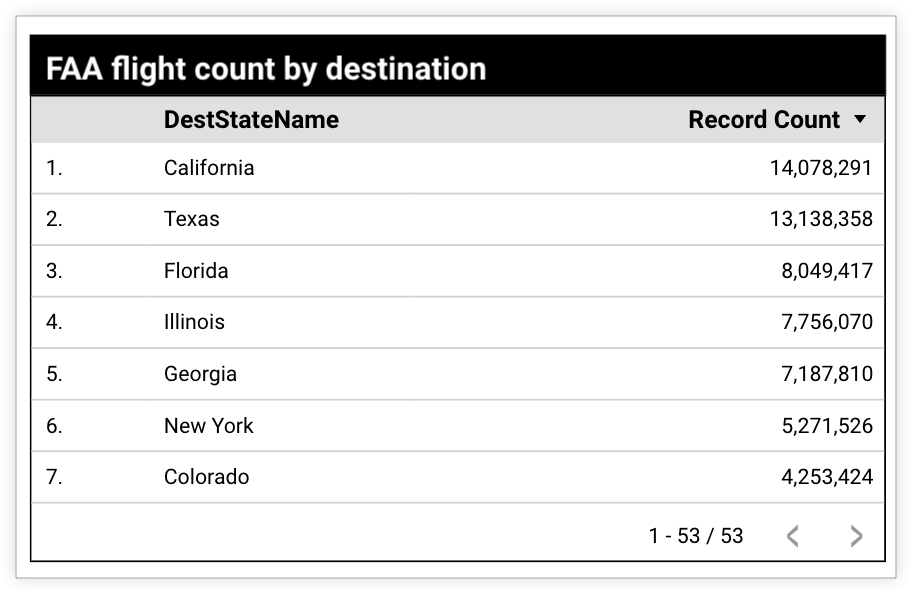Sort table by the Record Count column
The image size is (912, 594).
click(x=763, y=119)
